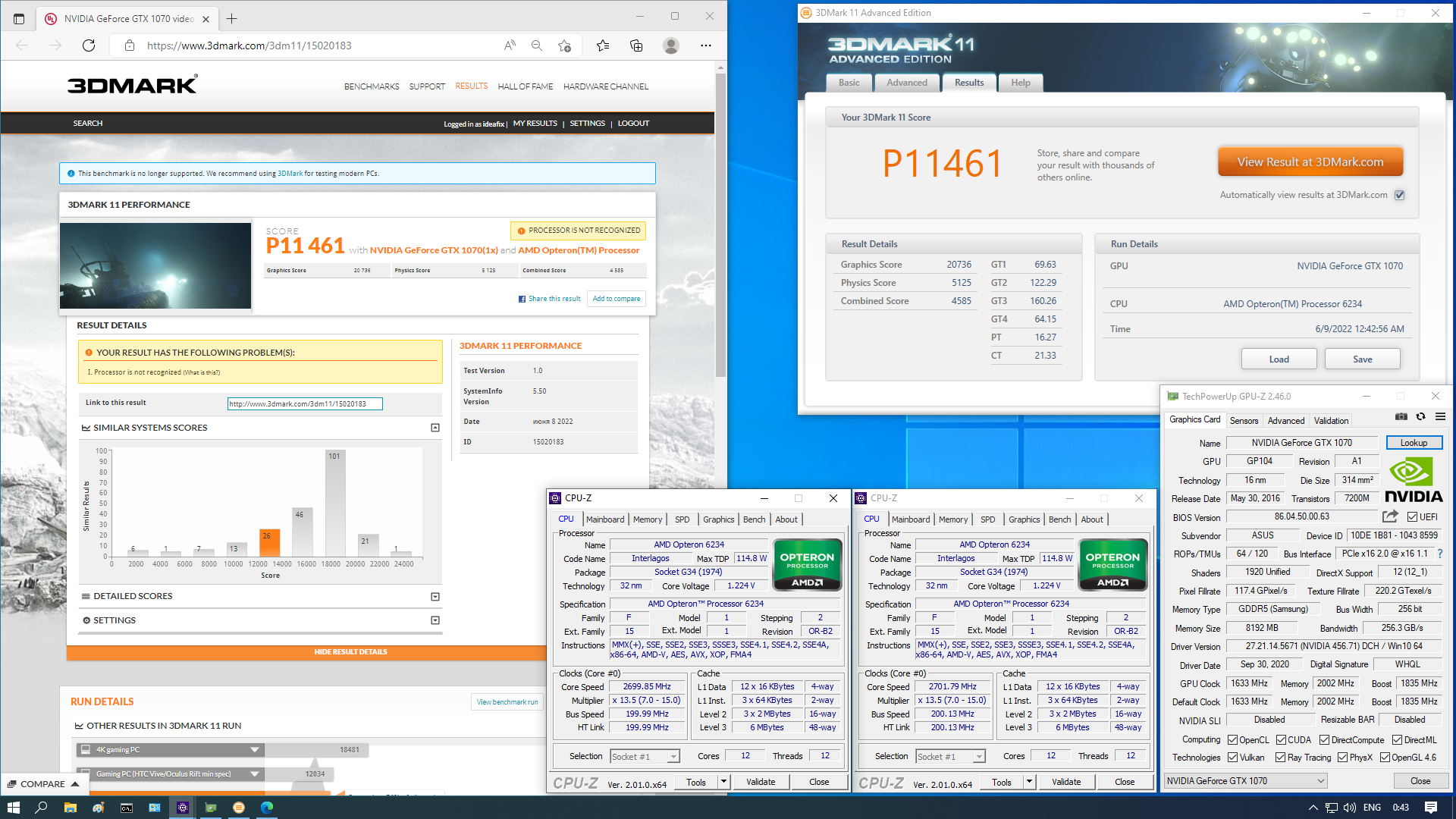Toggle the UEFI checkbox in GPU-Z

[x=1412, y=517]
